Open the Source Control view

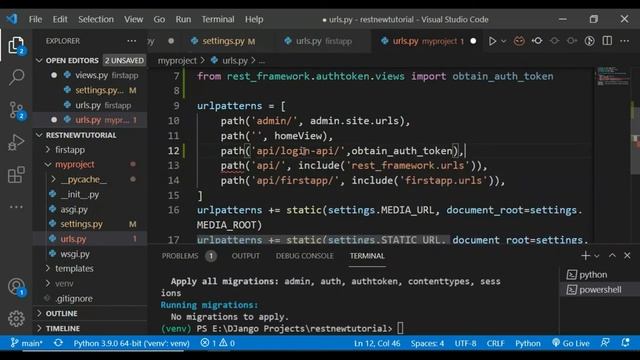(17, 110)
